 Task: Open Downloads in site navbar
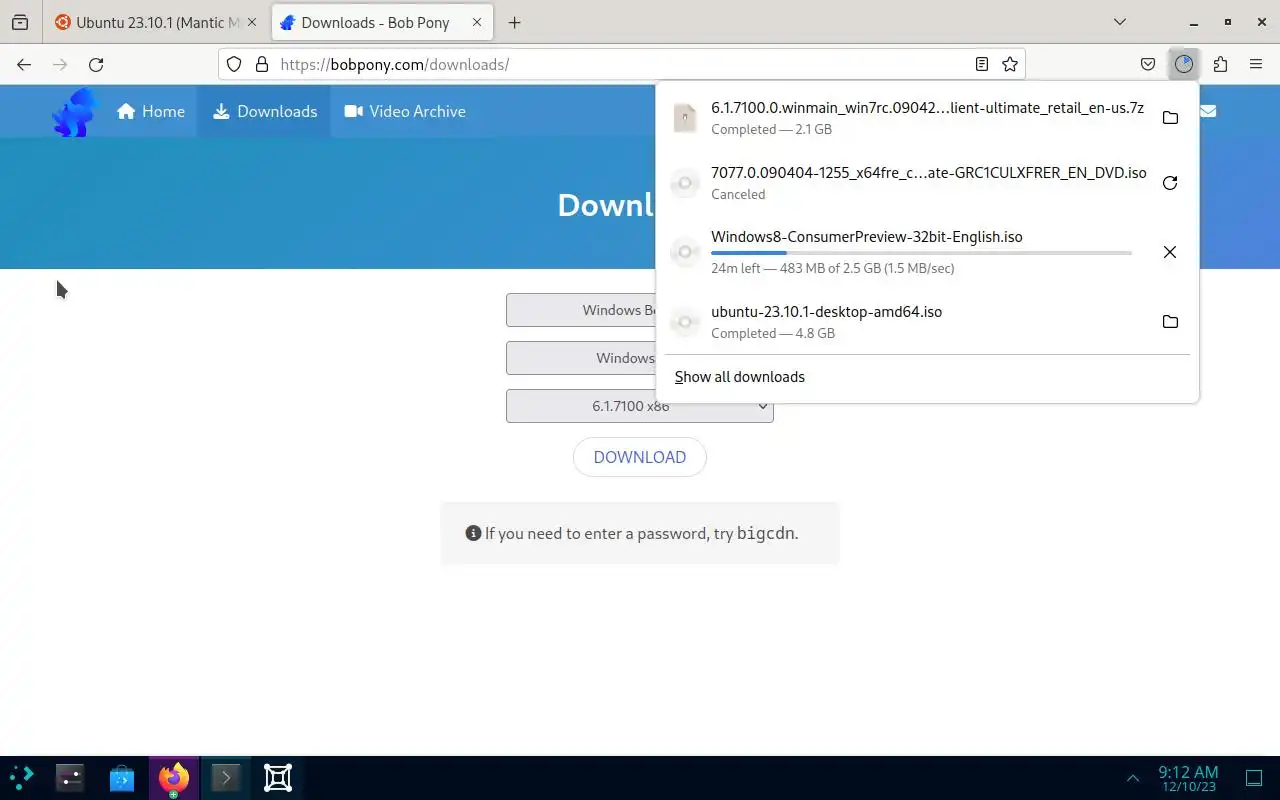[265, 111]
